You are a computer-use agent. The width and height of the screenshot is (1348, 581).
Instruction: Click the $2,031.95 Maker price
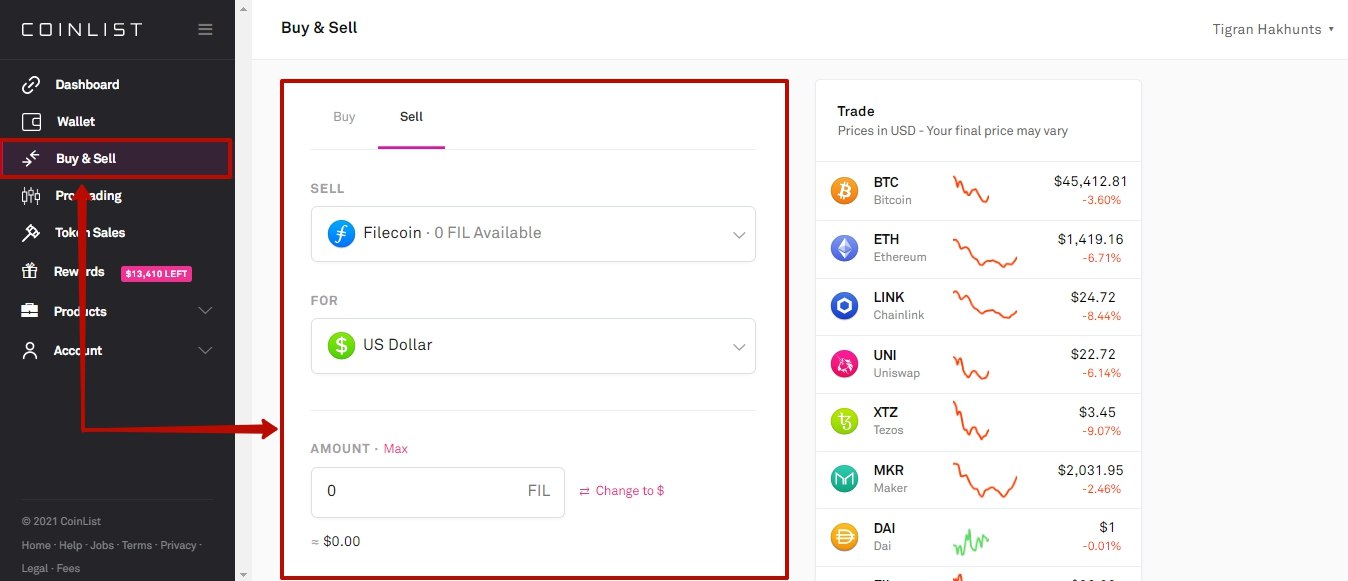tap(1090, 470)
